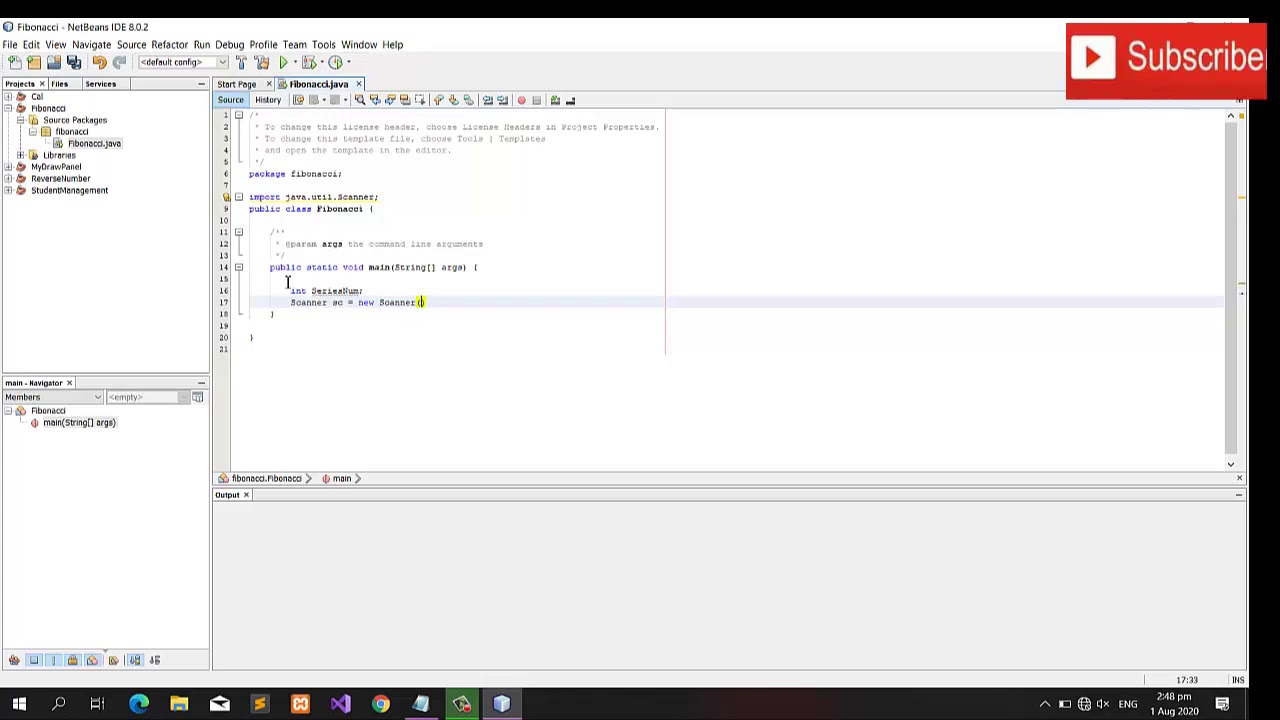Open Google Chrome from the taskbar
The width and height of the screenshot is (1280, 720).
pos(381,704)
